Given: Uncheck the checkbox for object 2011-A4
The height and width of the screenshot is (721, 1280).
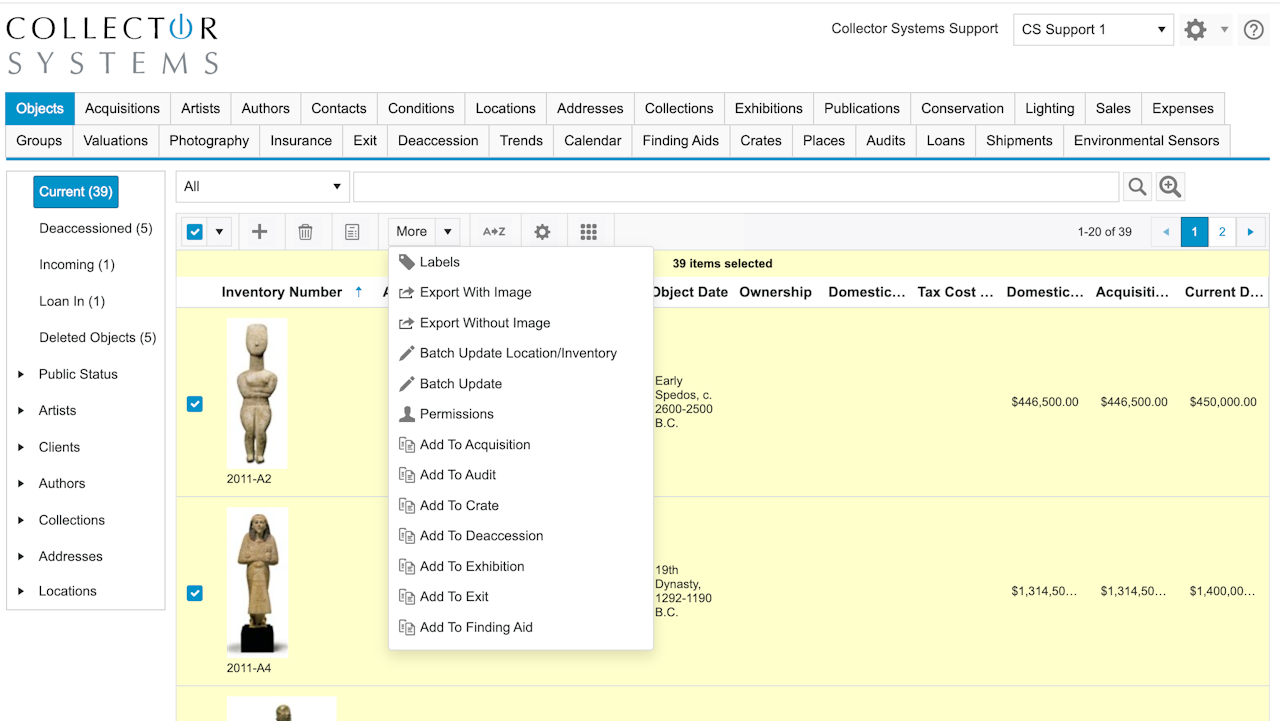Looking at the screenshot, I should tap(195, 593).
